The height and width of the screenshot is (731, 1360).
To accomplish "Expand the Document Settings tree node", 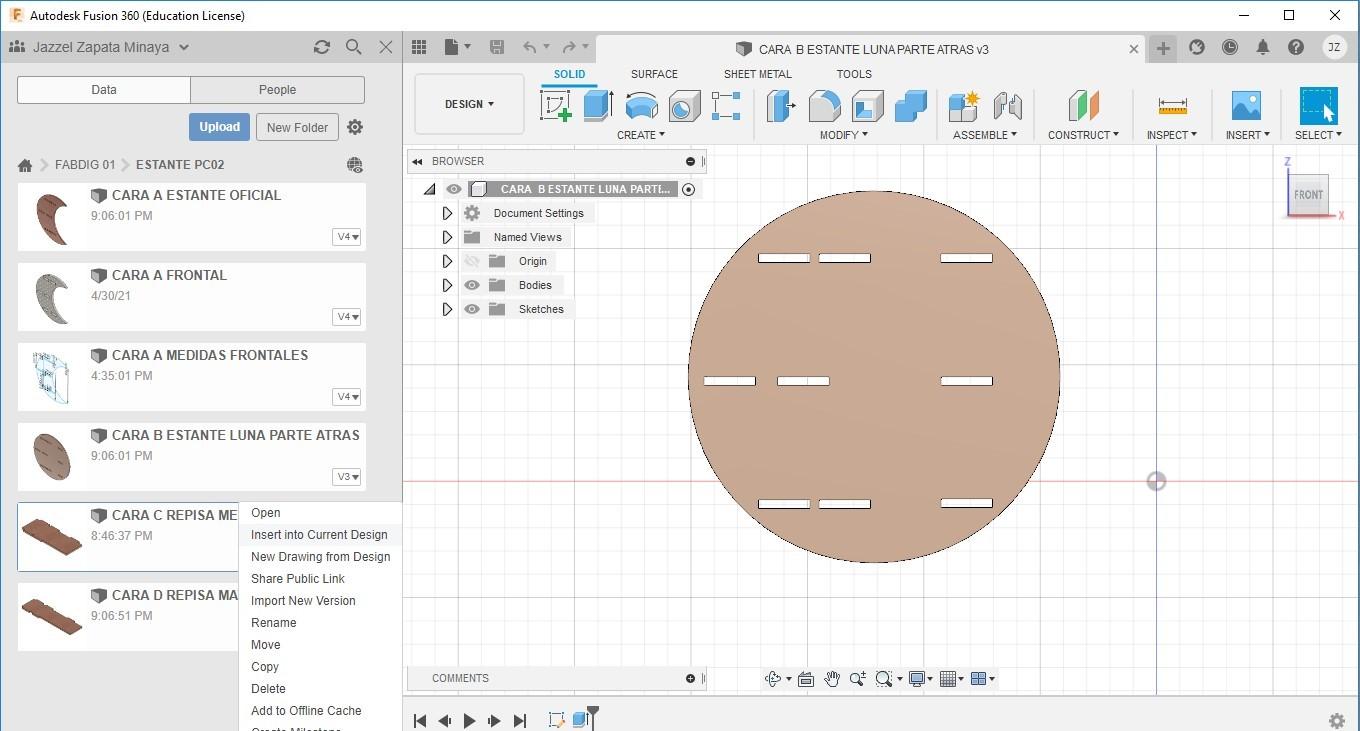I will tap(447, 213).
